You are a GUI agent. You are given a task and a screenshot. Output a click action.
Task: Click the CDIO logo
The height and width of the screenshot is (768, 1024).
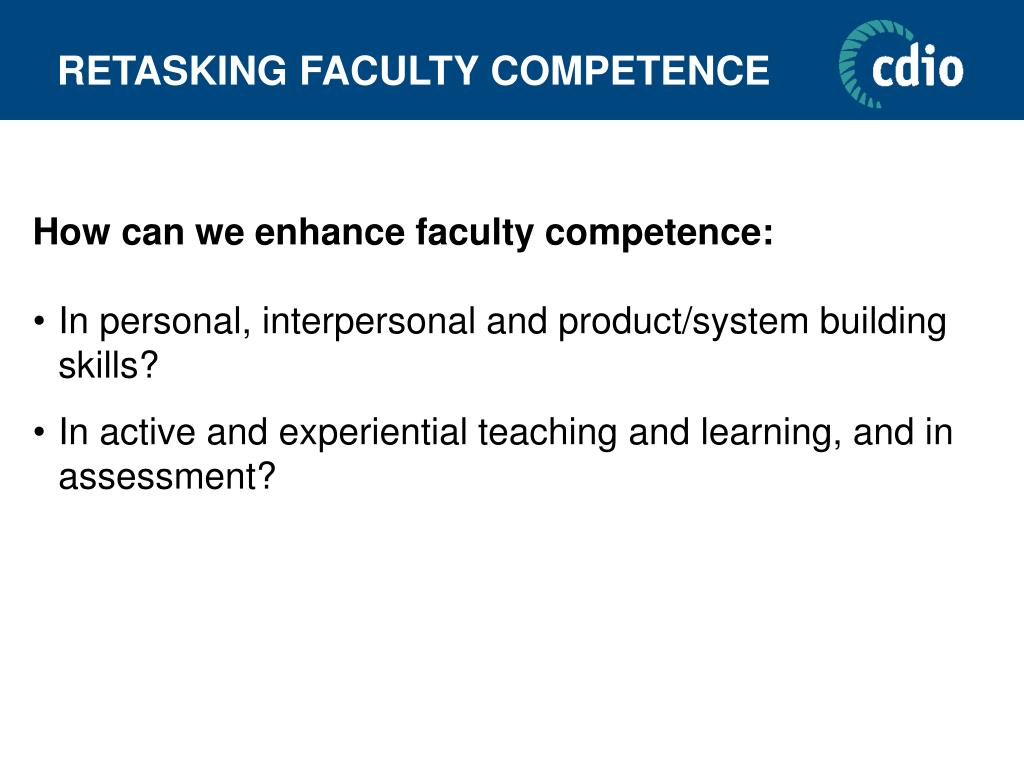[x=901, y=63]
